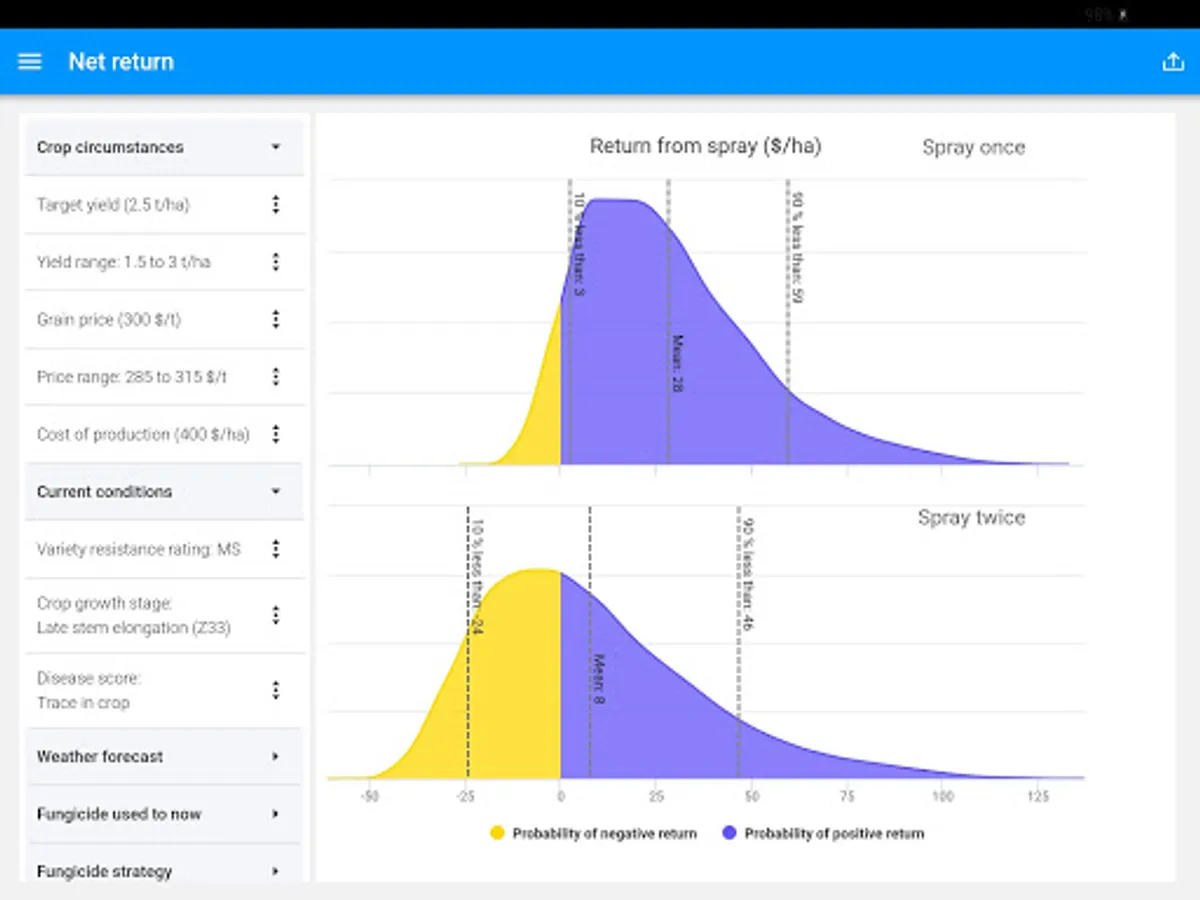Open options for Yield range: 1.5 to 3 t/ha

click(x=276, y=262)
